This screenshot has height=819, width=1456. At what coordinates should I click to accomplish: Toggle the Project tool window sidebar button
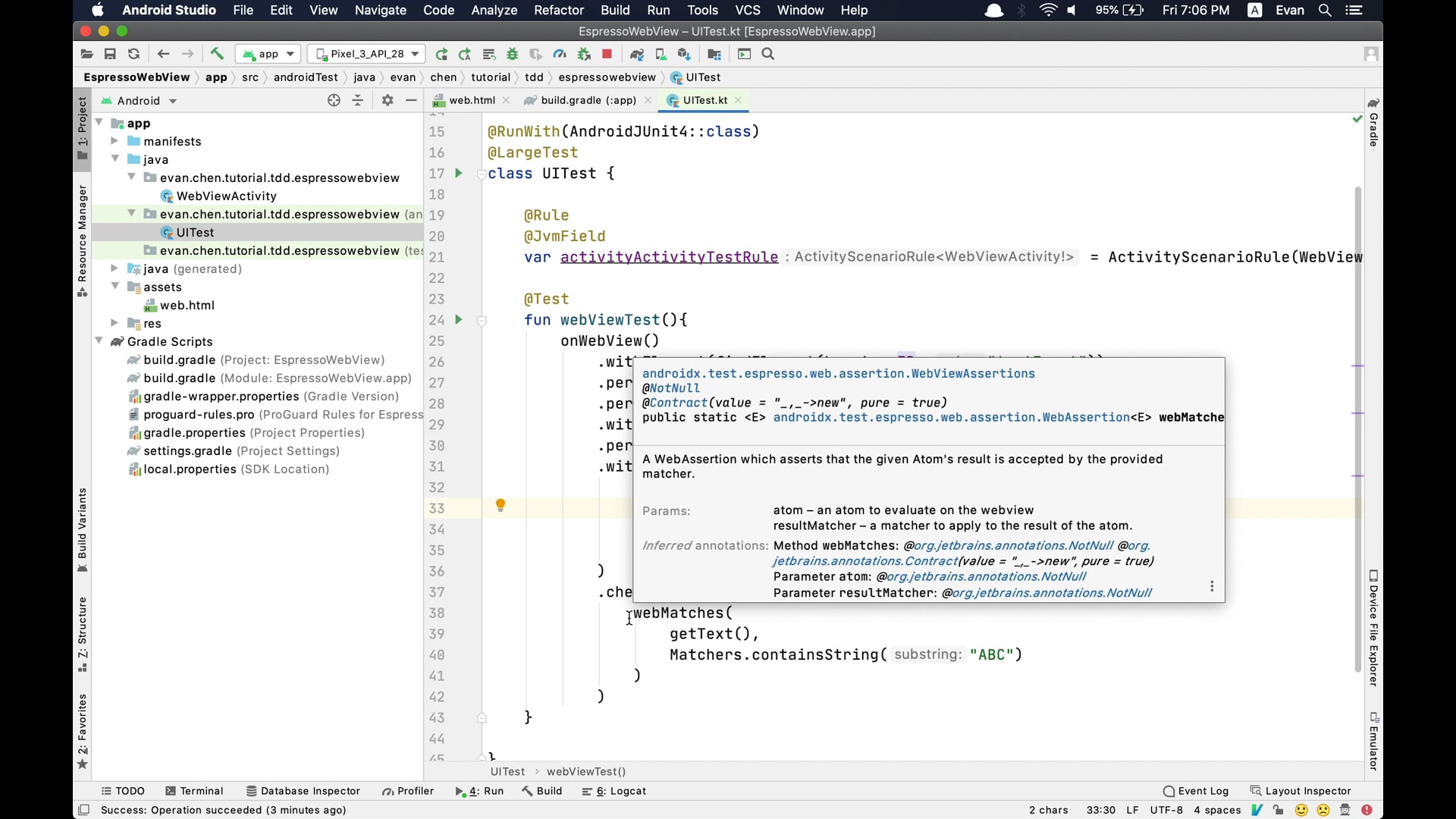tap(83, 129)
